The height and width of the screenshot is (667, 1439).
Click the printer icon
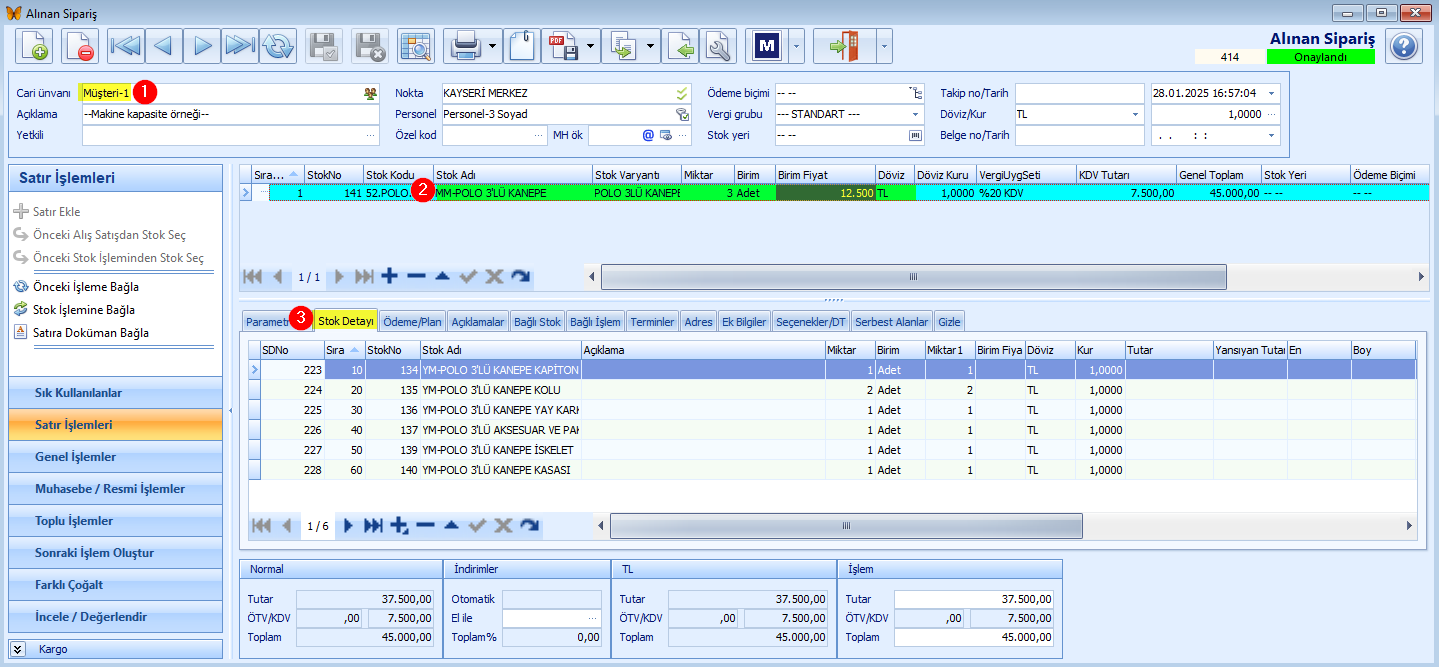tap(466, 46)
